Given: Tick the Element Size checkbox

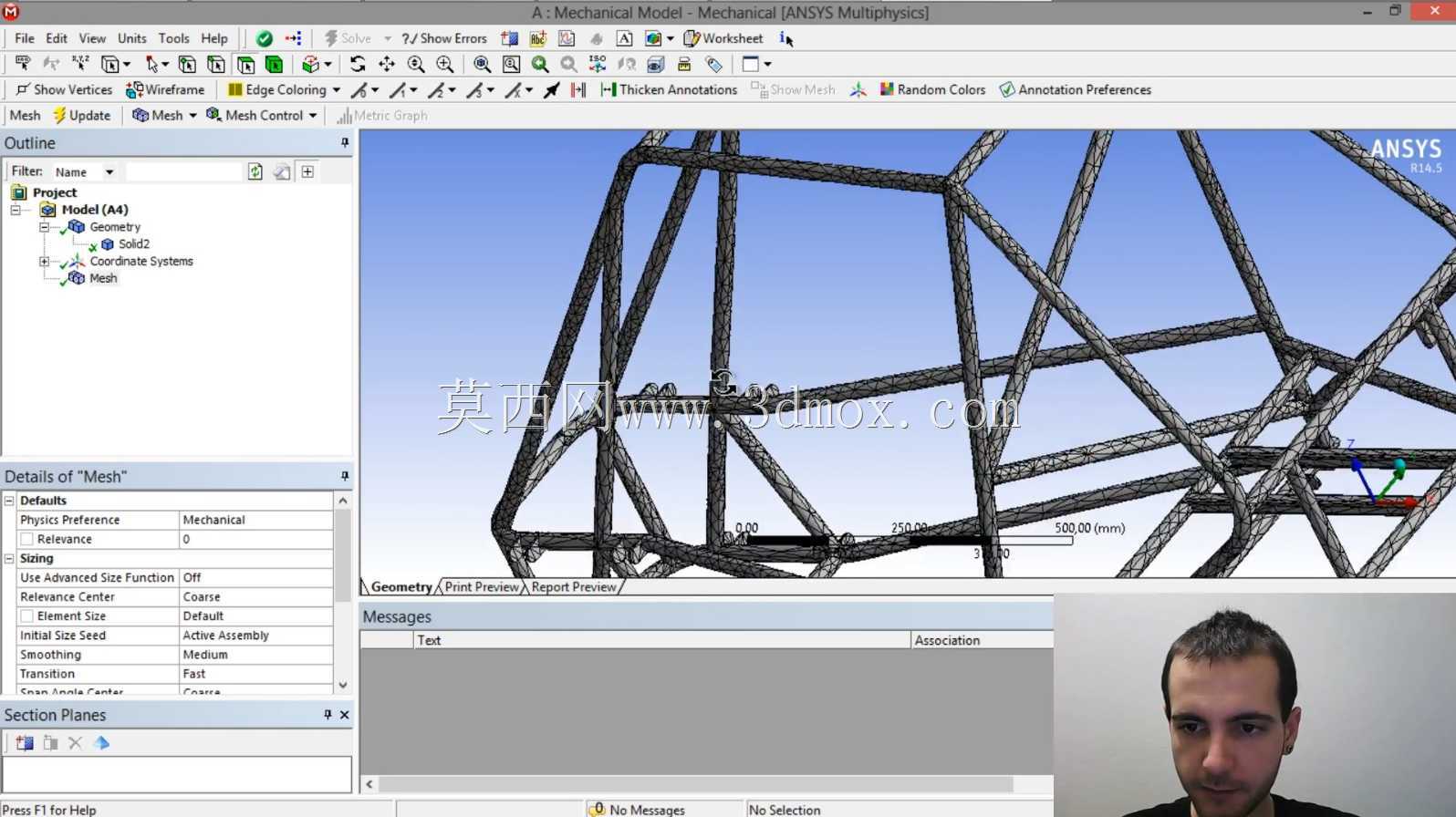Looking at the screenshot, I should tap(27, 616).
